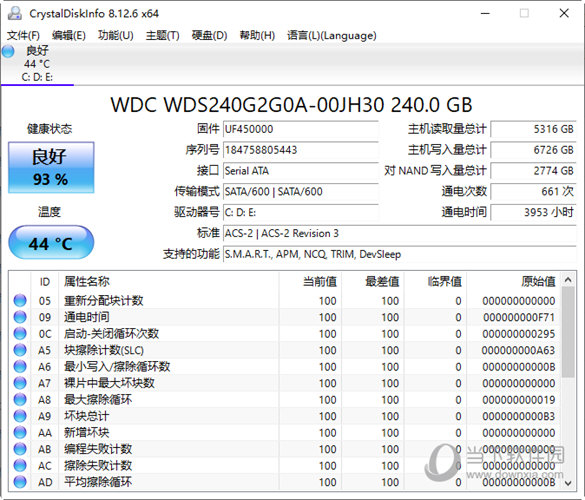Click the 序列号 field showing 184758805443

[301, 150]
